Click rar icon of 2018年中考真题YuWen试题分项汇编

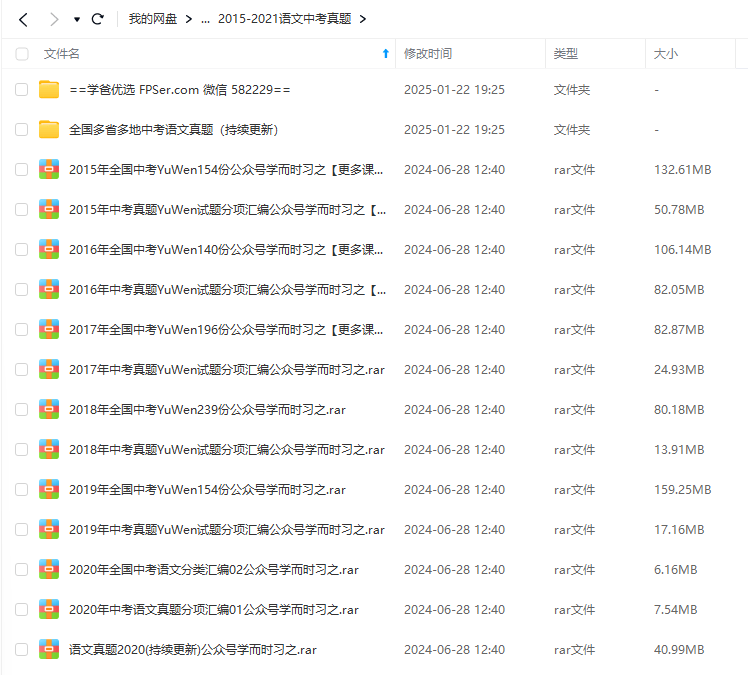pos(49,449)
